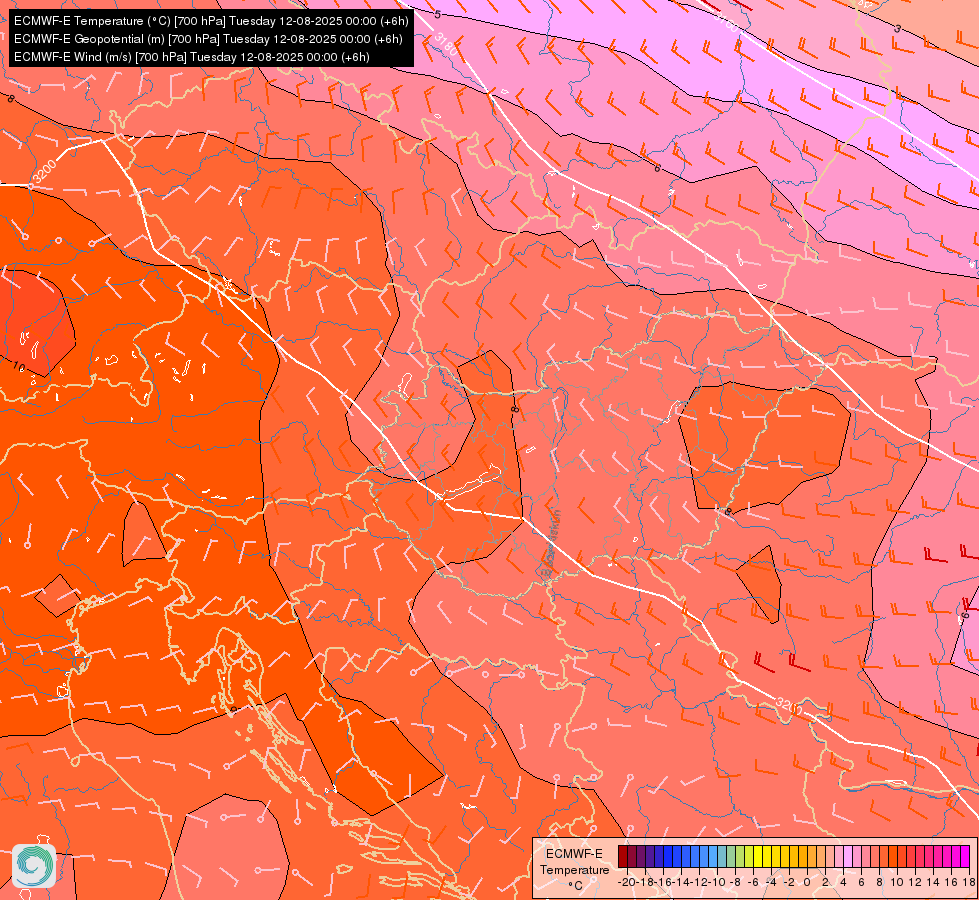Screen dimensions: 979x900
Task: Click the '18' value at the legend's end
Action: point(968,882)
